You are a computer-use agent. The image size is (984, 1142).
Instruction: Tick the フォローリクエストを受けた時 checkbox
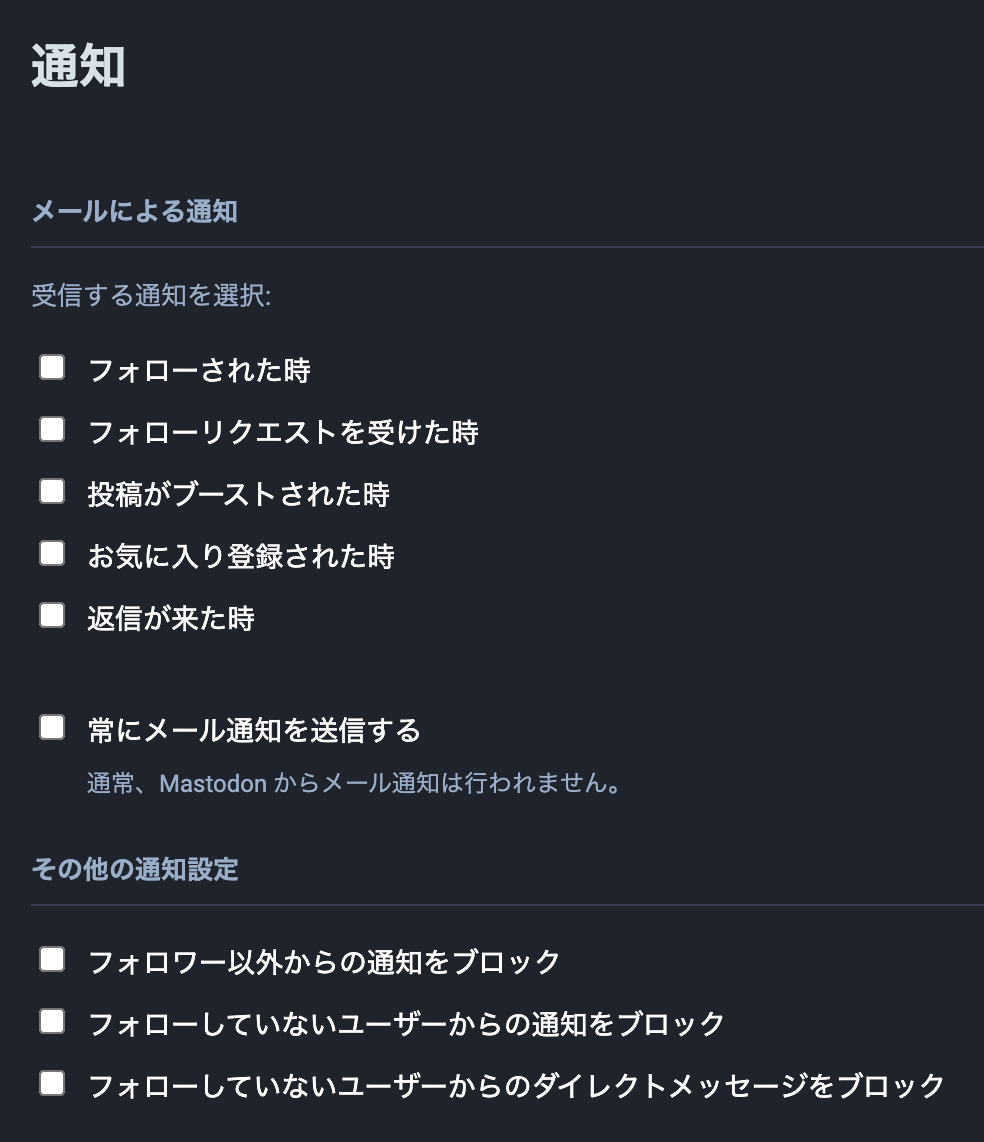(x=52, y=430)
